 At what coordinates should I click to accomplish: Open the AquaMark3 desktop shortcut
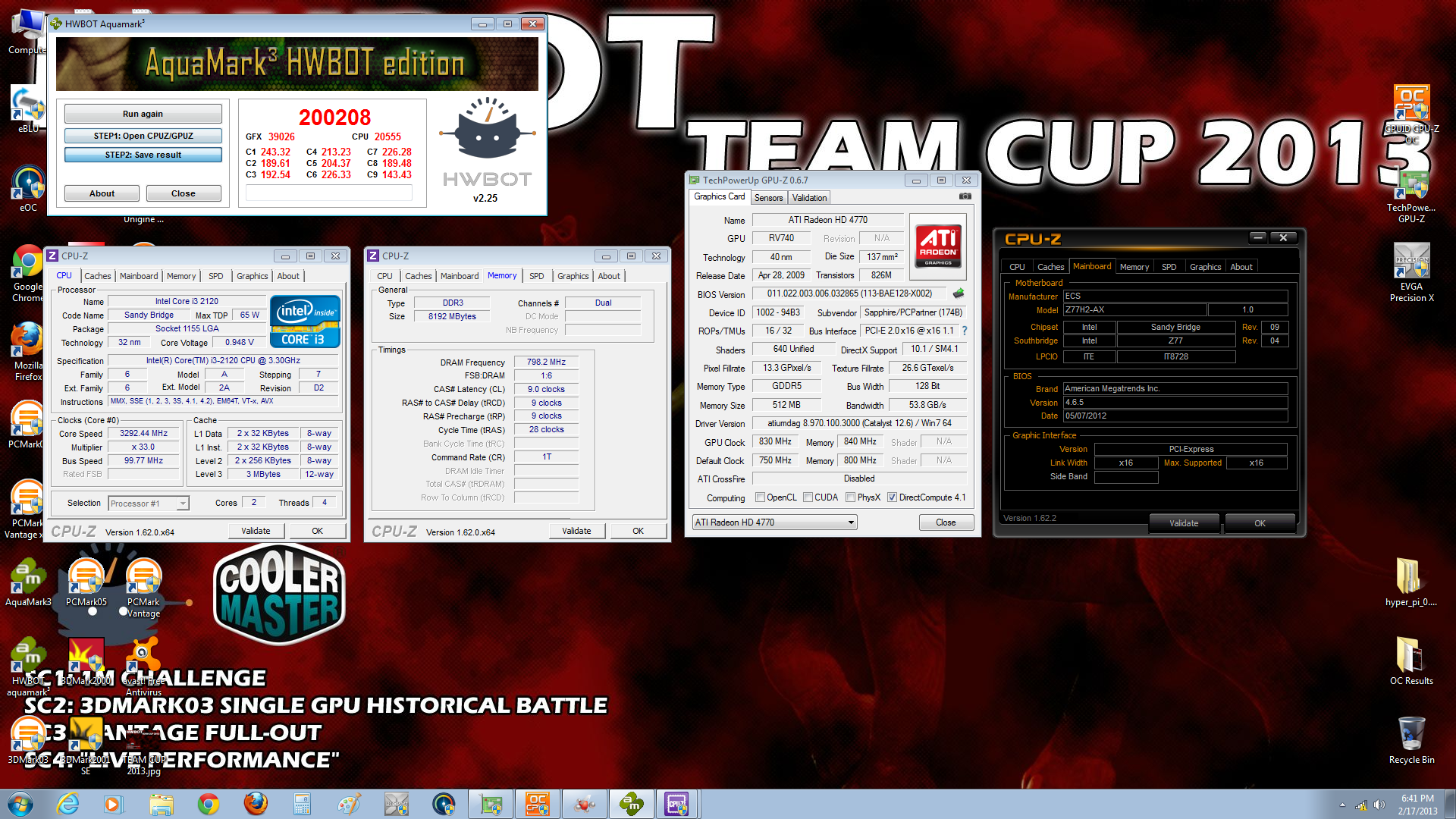[28, 584]
